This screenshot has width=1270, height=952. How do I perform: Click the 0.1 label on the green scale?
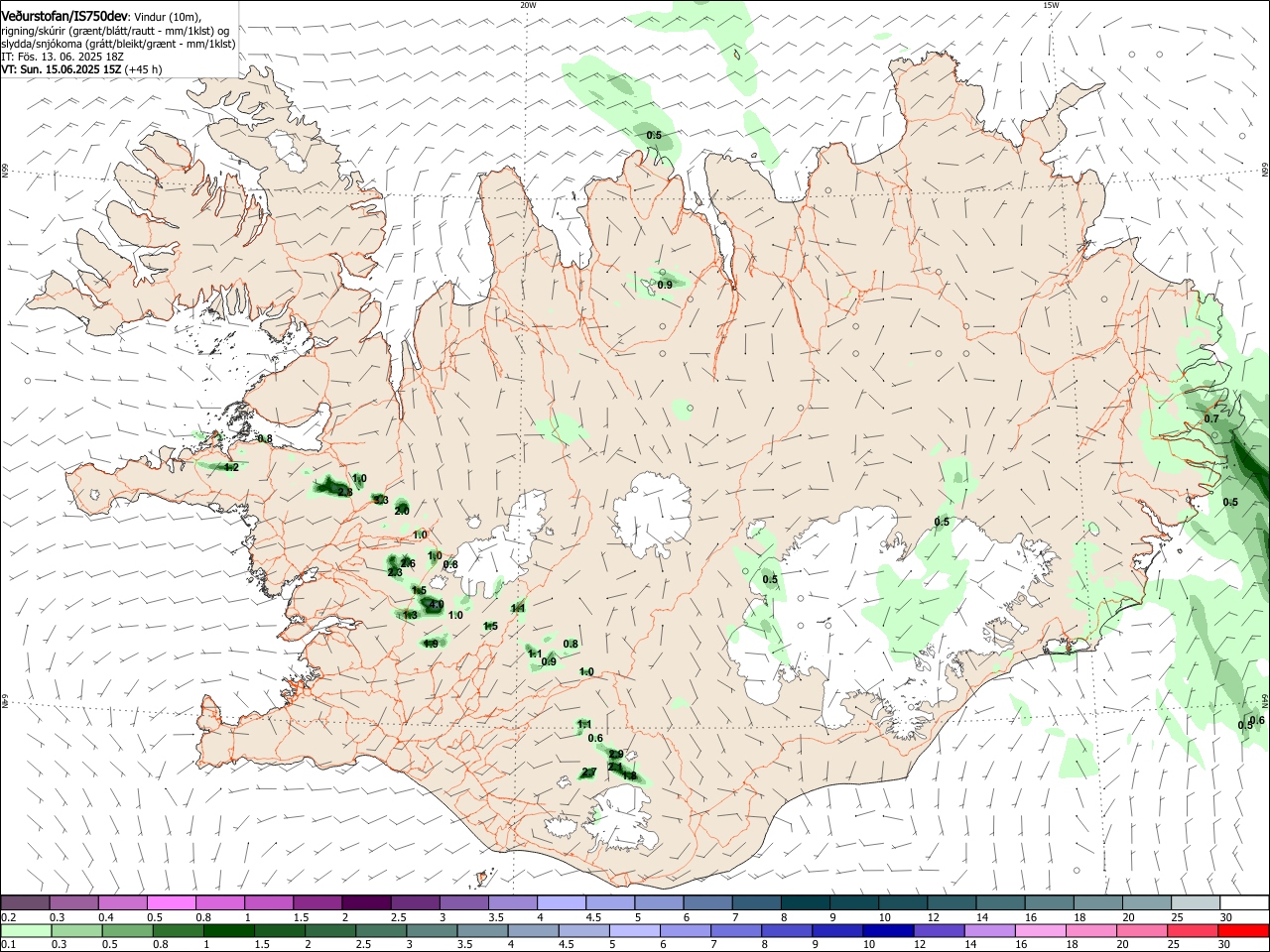(x=8, y=945)
